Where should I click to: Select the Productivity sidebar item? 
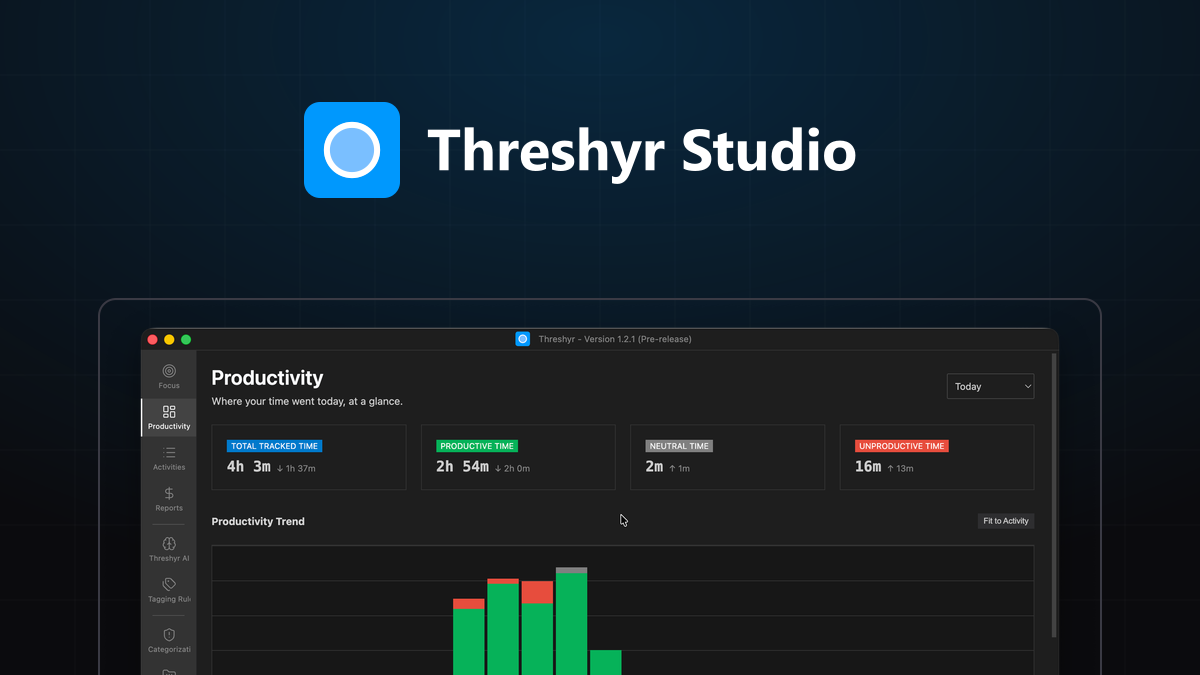coord(169,417)
